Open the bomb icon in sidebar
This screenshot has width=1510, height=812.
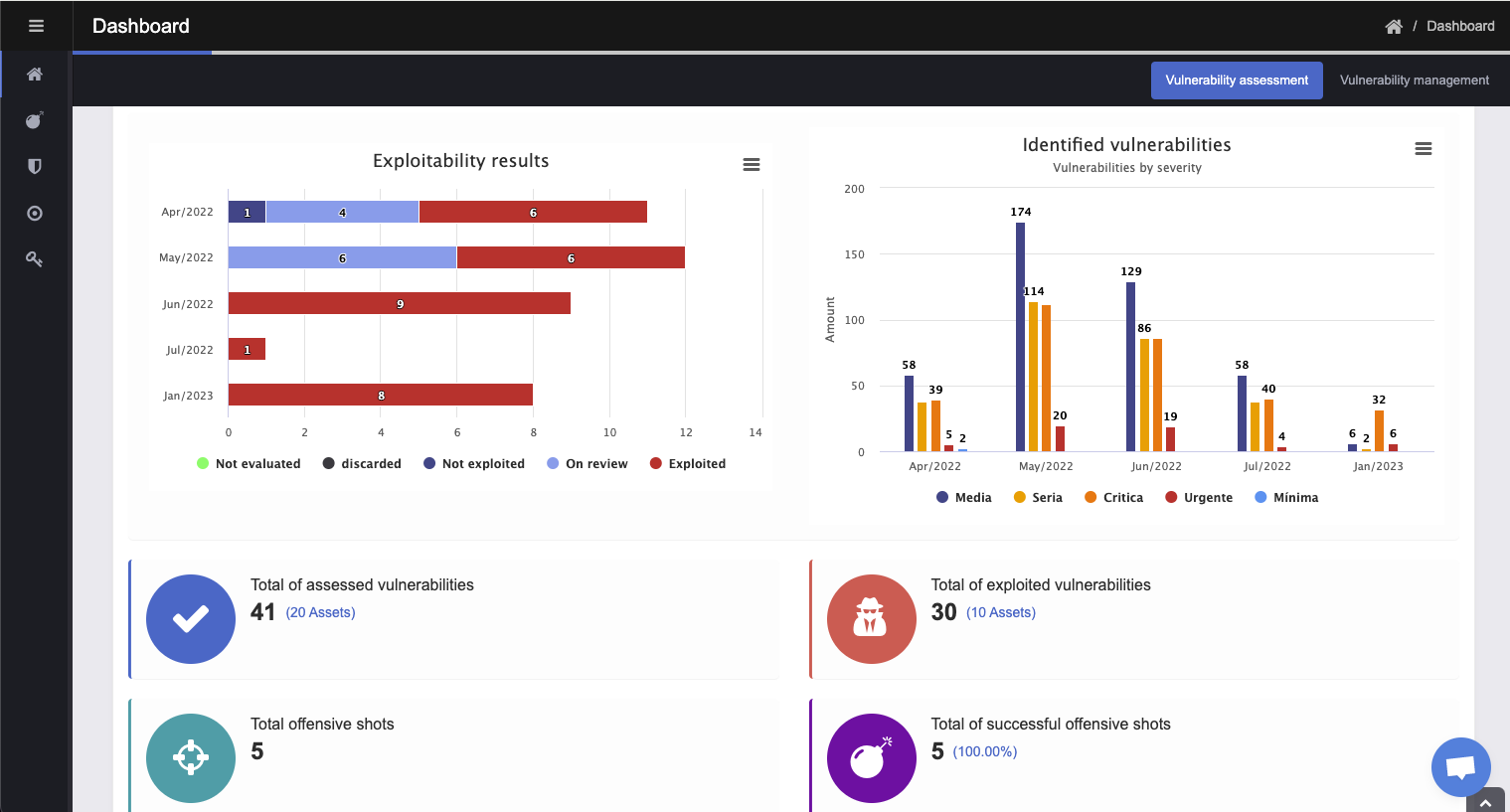click(35, 120)
